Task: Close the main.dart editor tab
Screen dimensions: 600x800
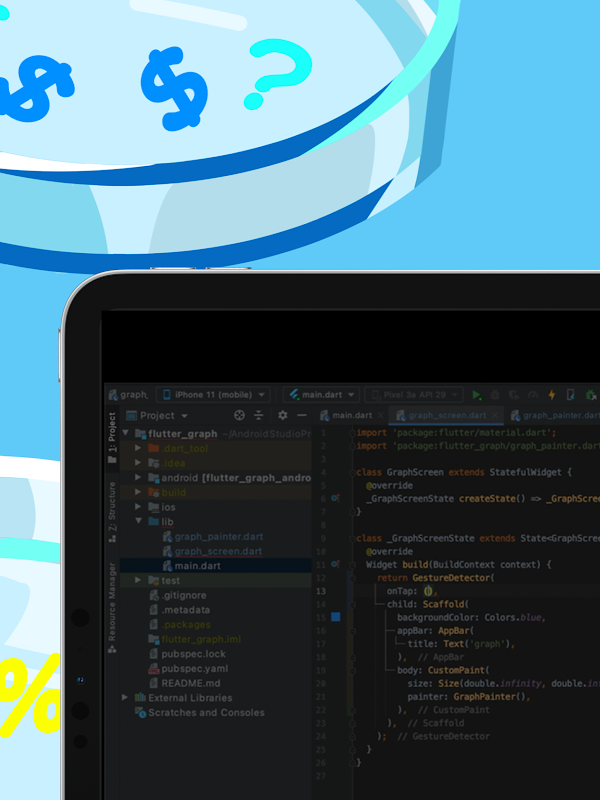Action: click(380, 415)
